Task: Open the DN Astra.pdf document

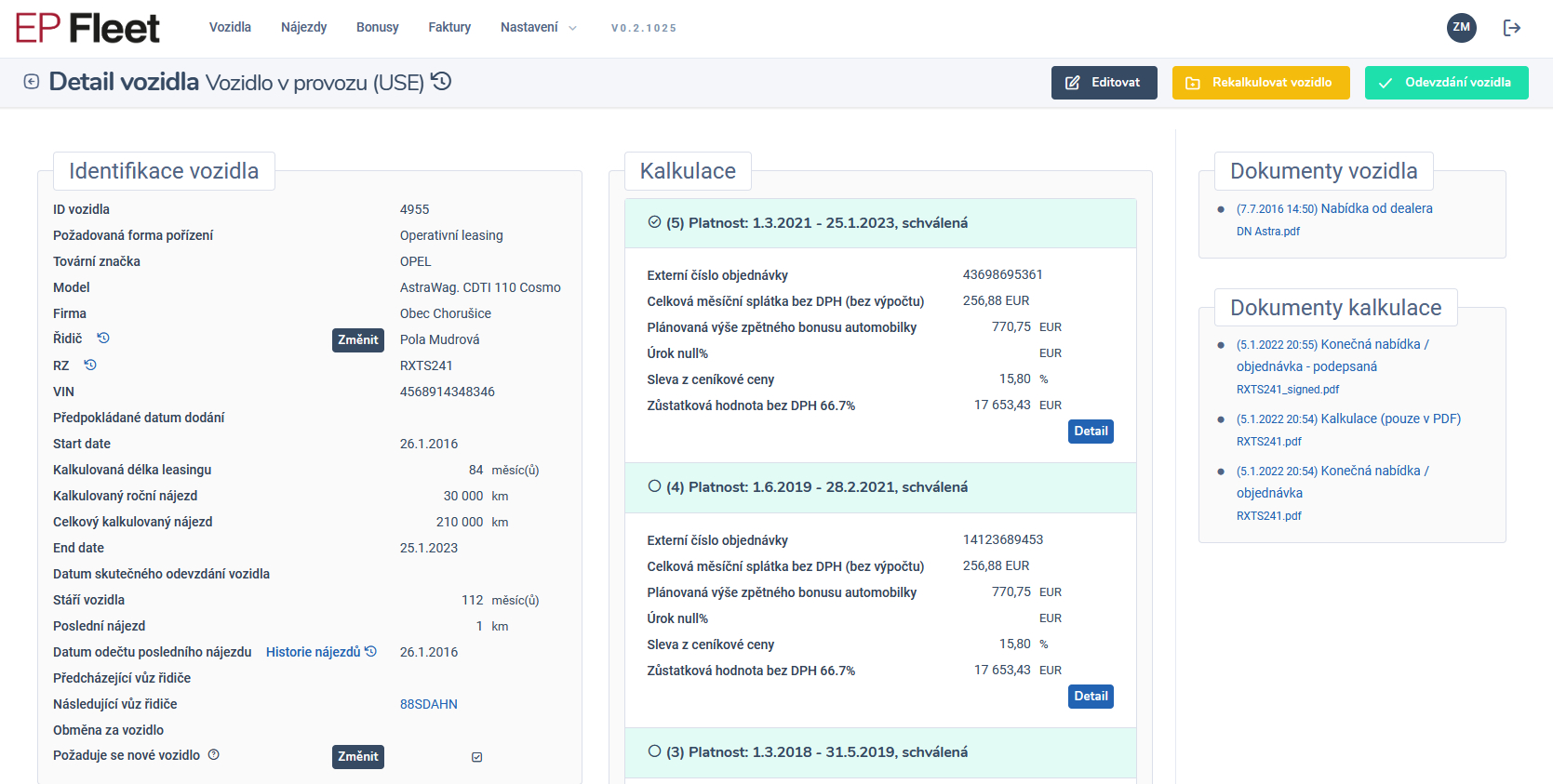Action: point(1267,232)
